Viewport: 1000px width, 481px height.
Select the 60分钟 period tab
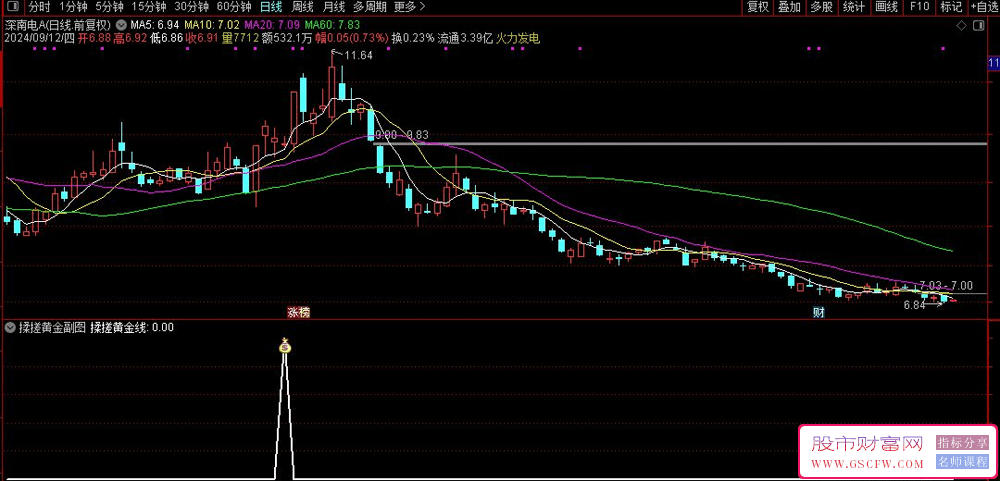point(234,7)
